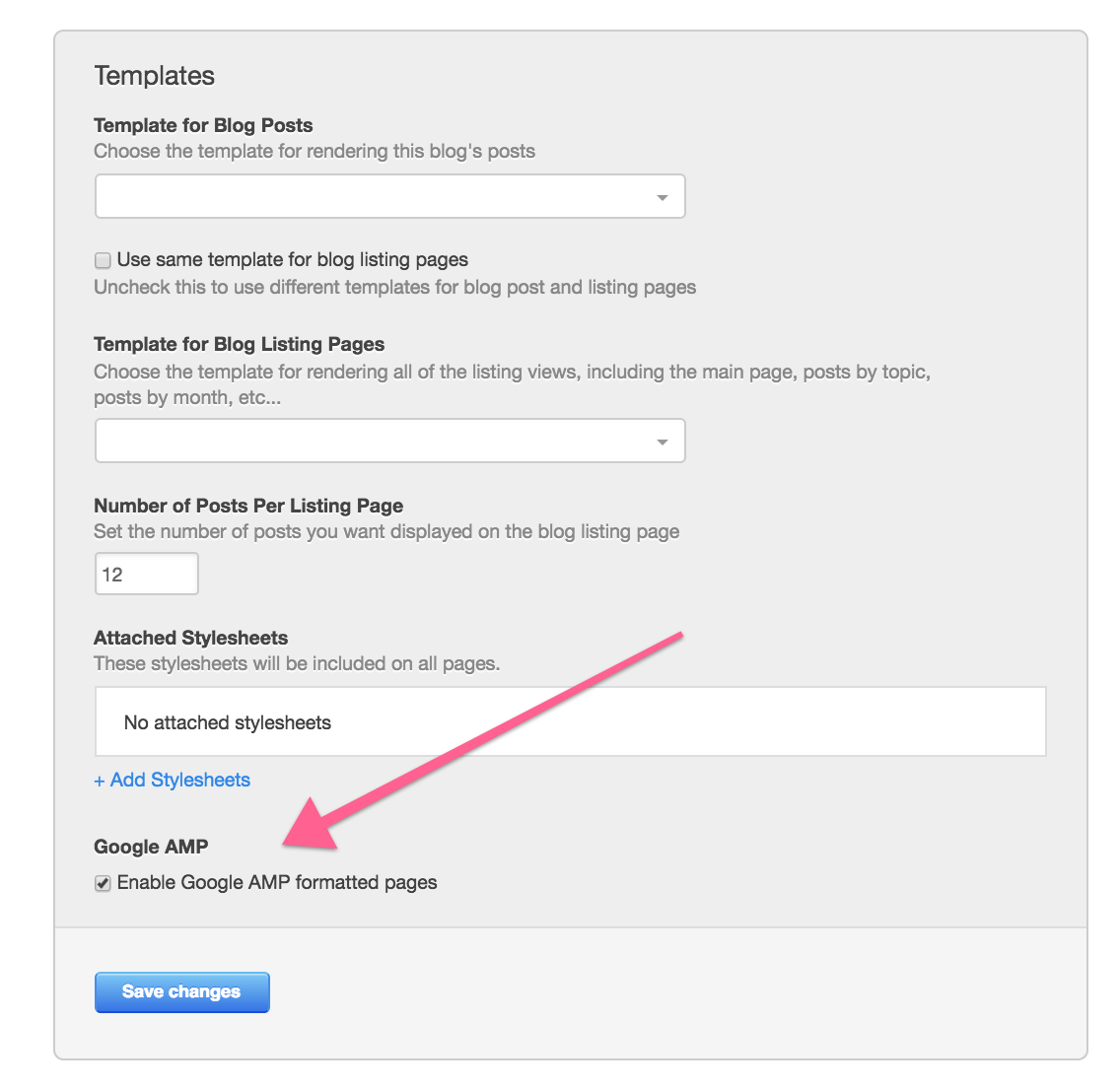Click the pink arrow annotation head
The height and width of the screenshot is (1090, 1120).
point(312,828)
